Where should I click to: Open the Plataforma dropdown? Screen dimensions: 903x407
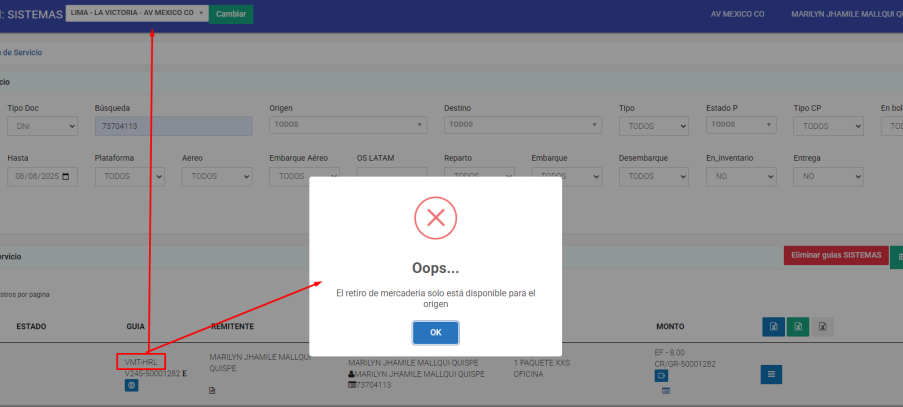pyautogui.click(x=129, y=176)
